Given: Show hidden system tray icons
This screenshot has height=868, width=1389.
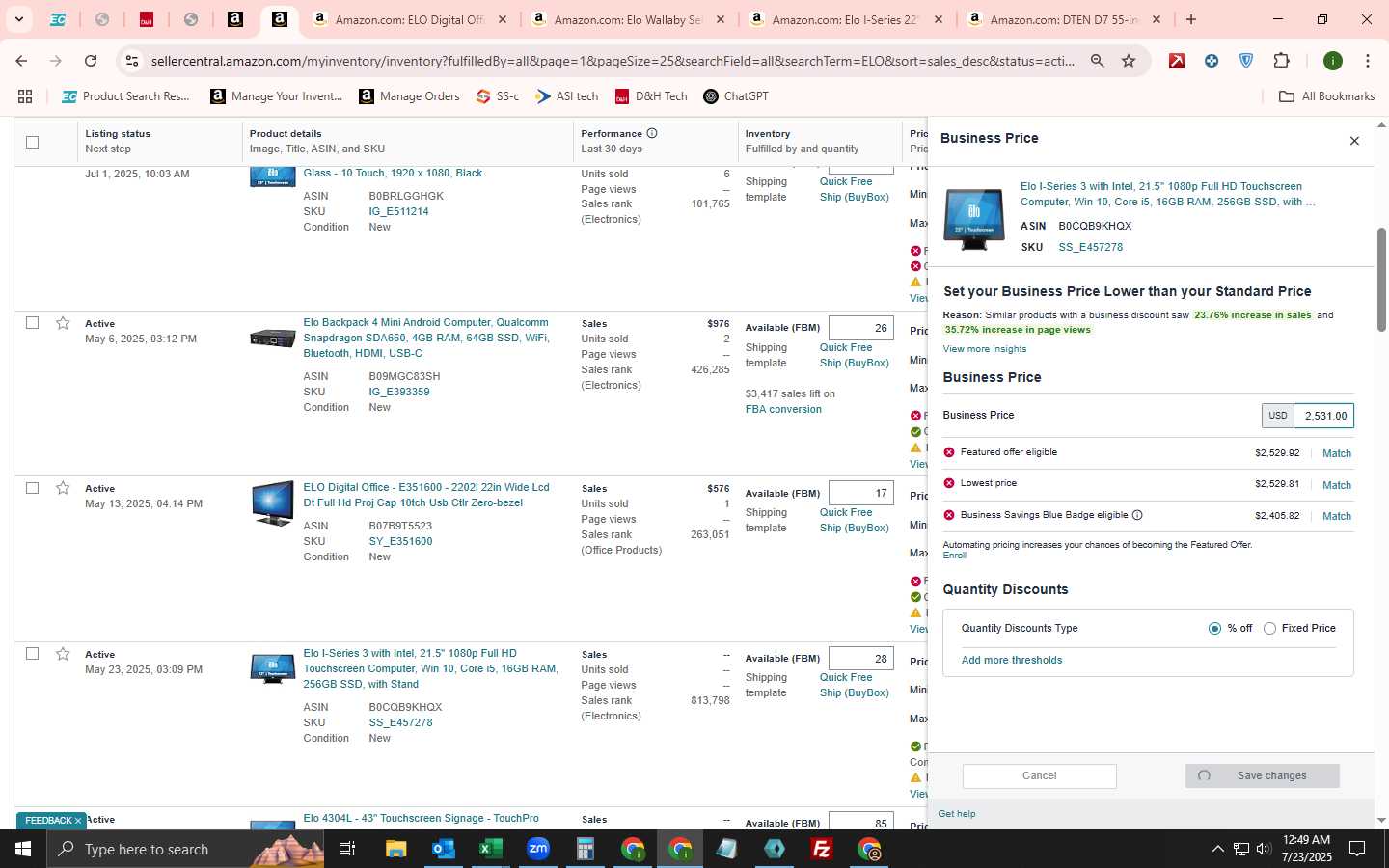Looking at the screenshot, I should point(1217,849).
